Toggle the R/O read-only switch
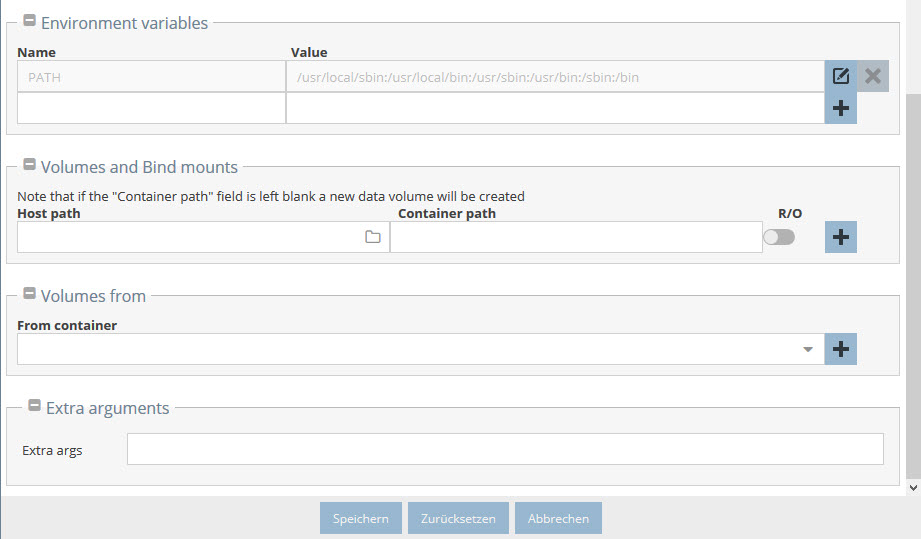 tap(779, 237)
